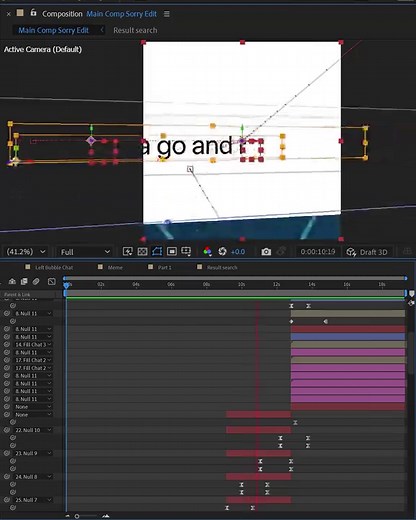
Task: Toggle the motion blur timeline icon
Action: click(x=36, y=281)
